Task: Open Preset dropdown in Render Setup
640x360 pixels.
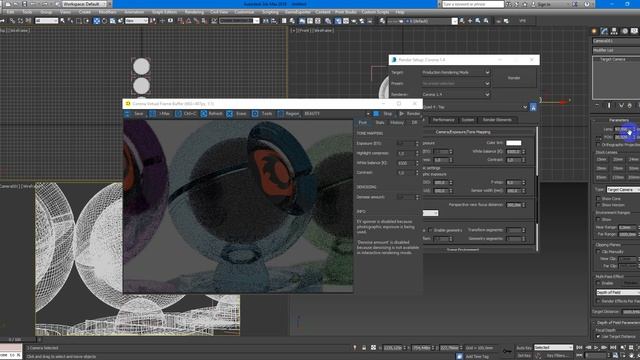Action: pyautogui.click(x=456, y=83)
